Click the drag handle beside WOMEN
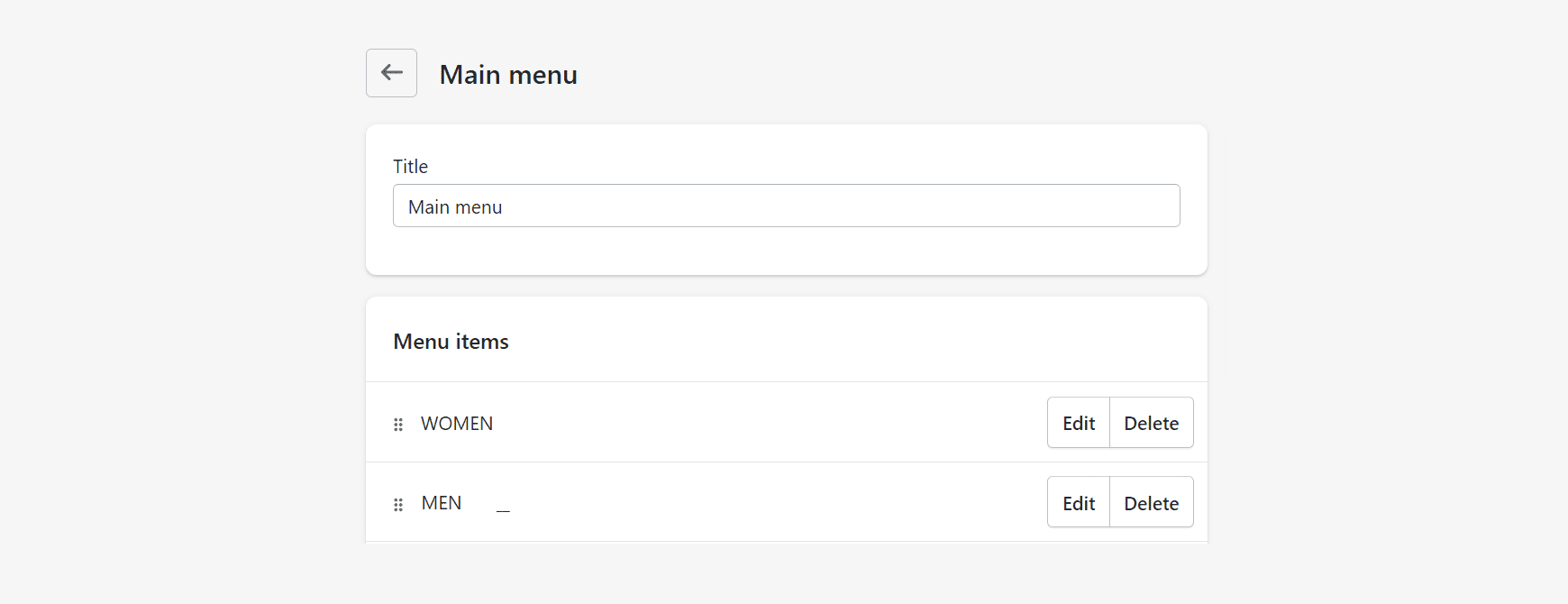1568x604 pixels. [398, 425]
